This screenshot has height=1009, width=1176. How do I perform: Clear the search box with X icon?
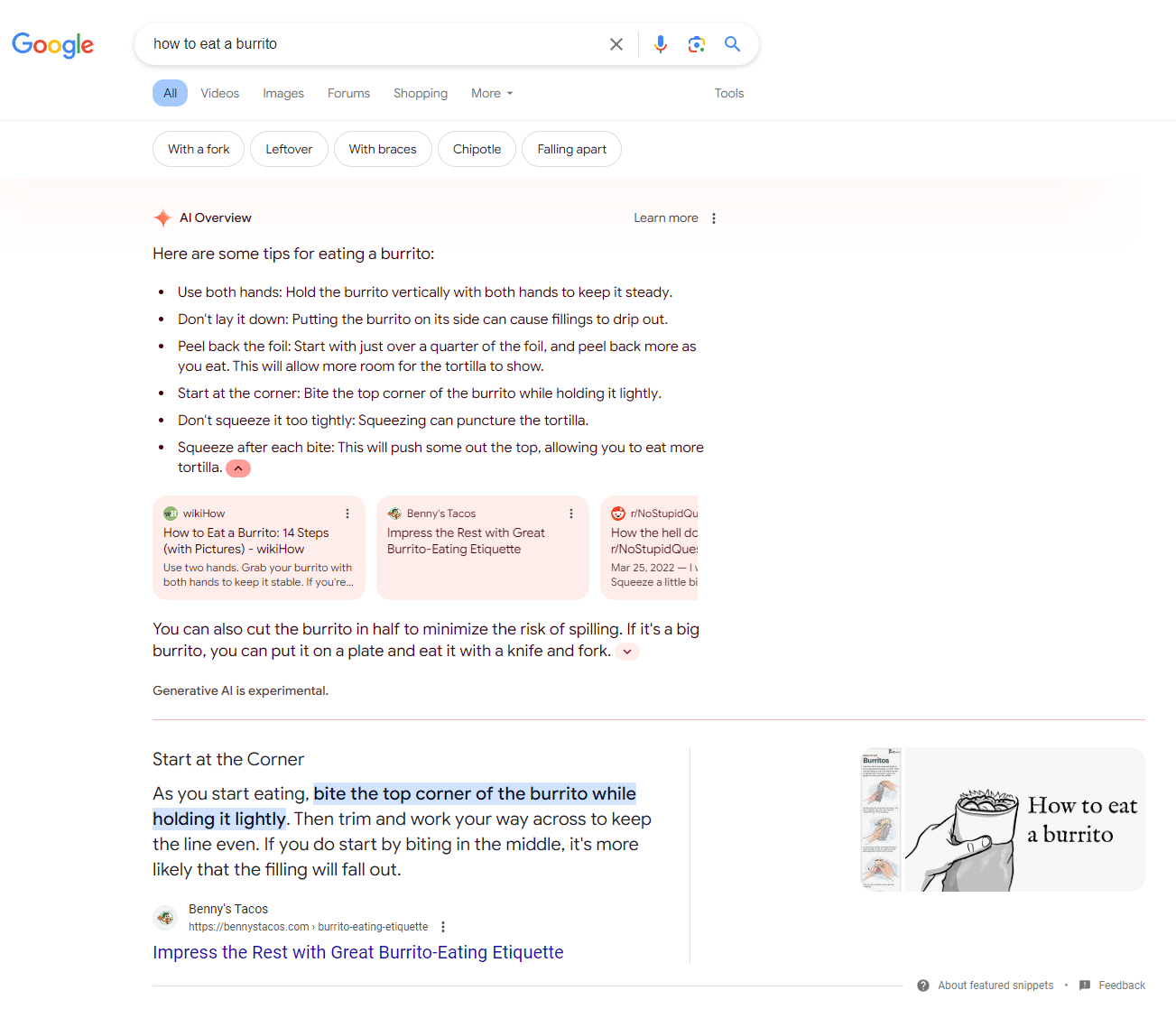[x=616, y=44]
